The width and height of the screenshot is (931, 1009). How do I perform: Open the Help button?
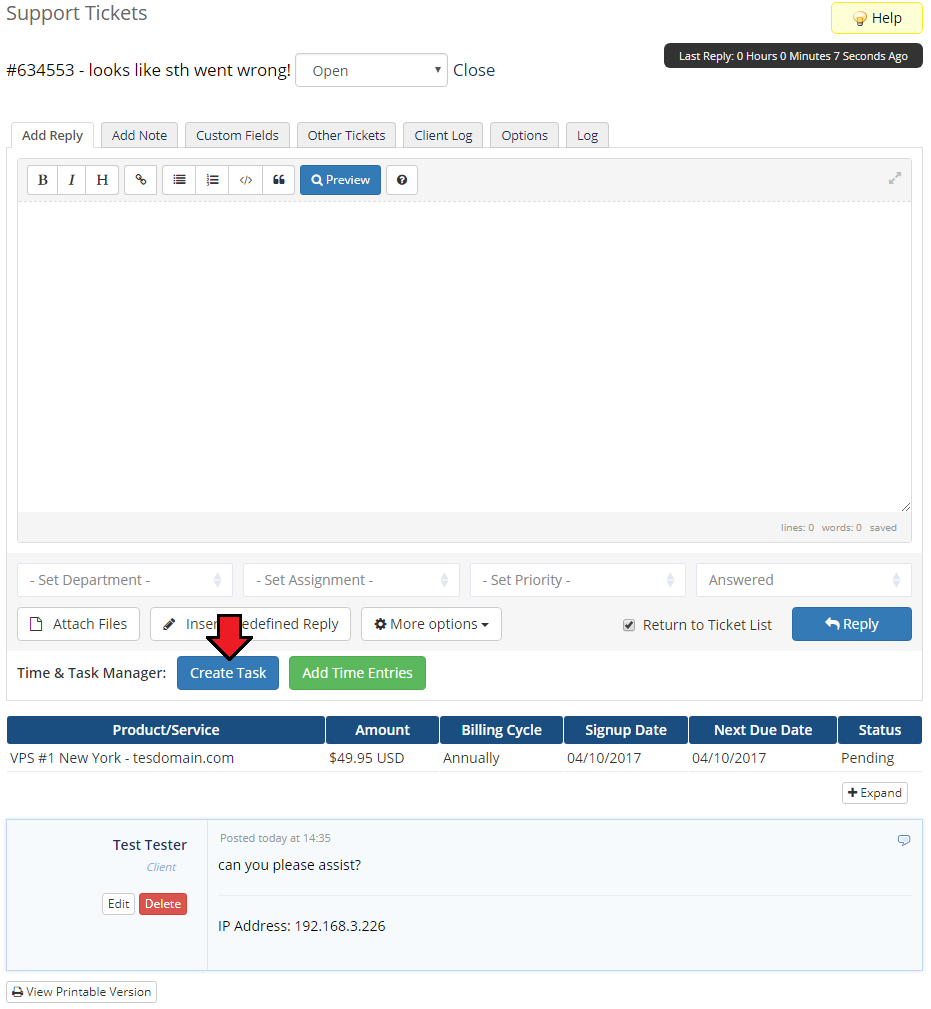[877, 18]
